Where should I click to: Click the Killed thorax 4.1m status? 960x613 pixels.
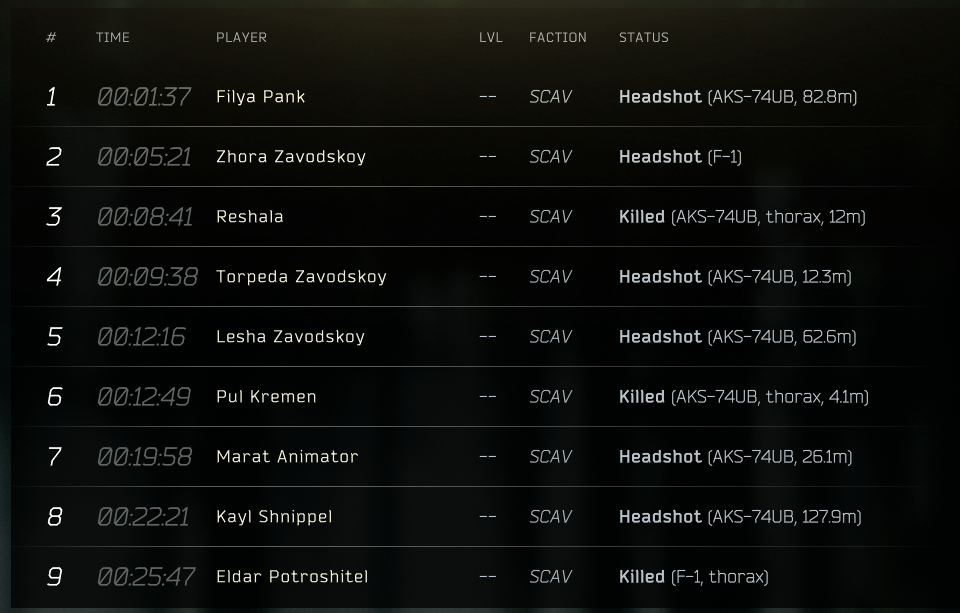(x=744, y=397)
